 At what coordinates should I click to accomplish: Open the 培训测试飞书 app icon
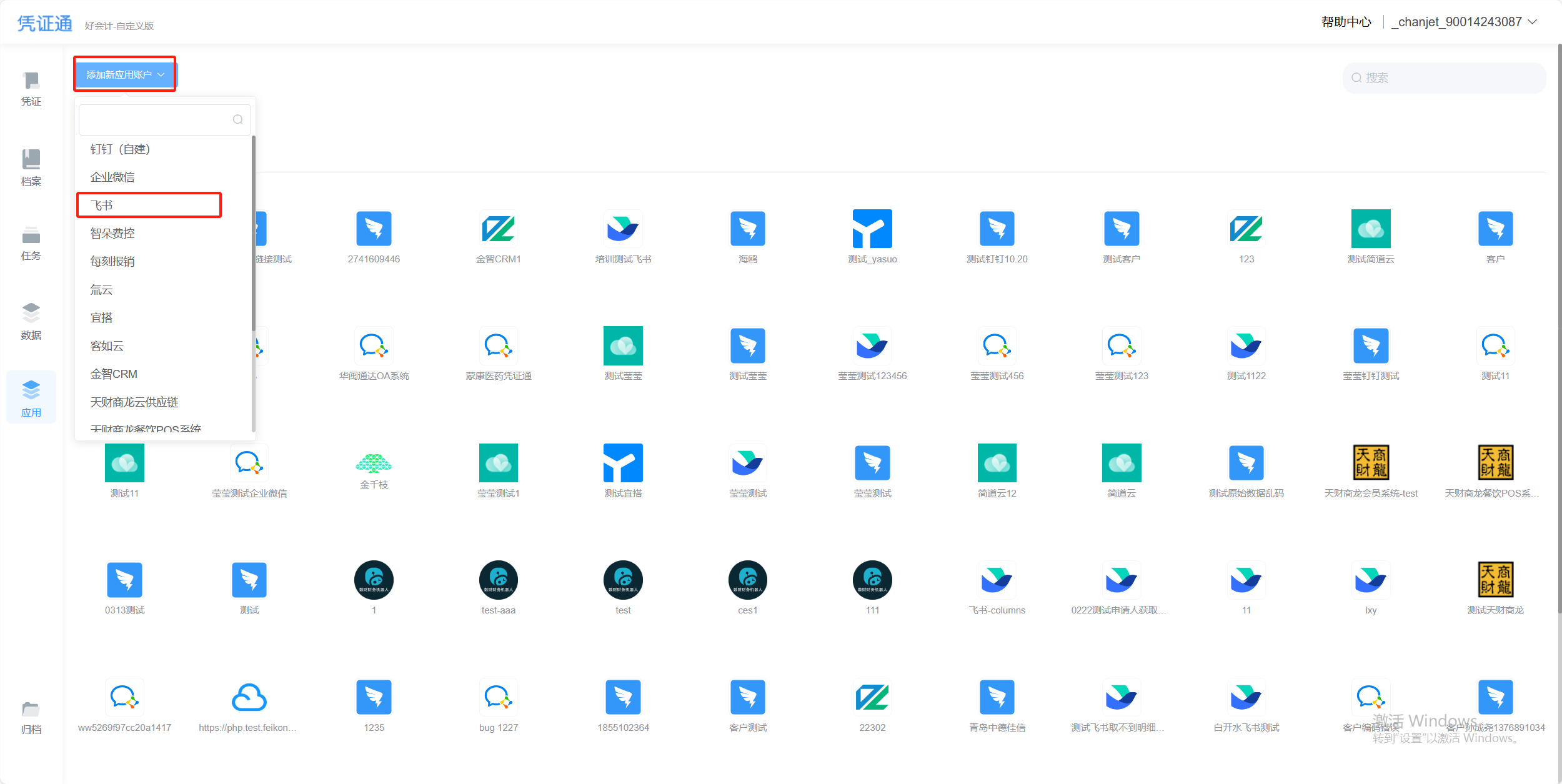pyautogui.click(x=623, y=229)
